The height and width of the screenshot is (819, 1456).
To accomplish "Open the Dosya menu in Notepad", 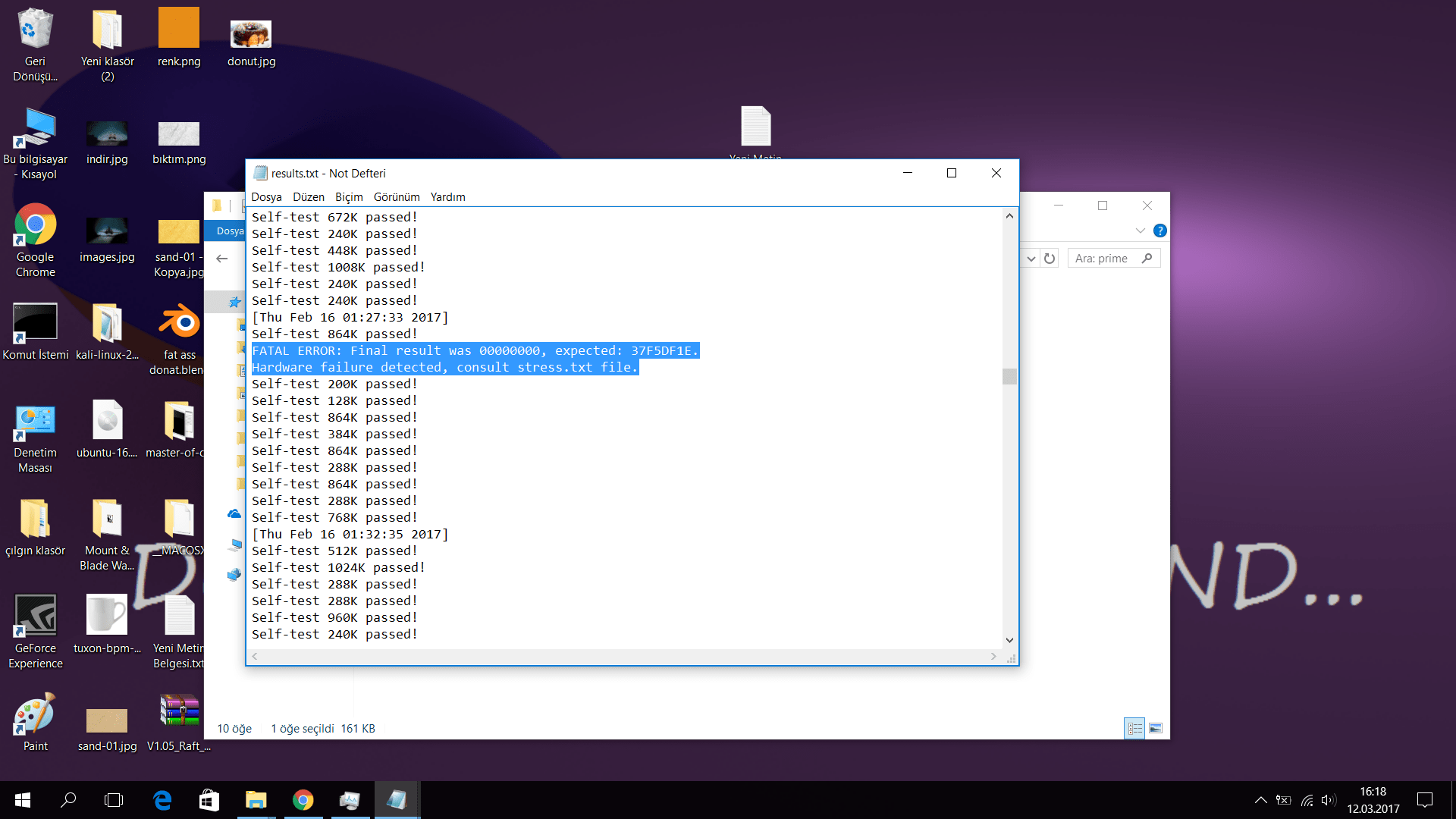I will [x=266, y=197].
